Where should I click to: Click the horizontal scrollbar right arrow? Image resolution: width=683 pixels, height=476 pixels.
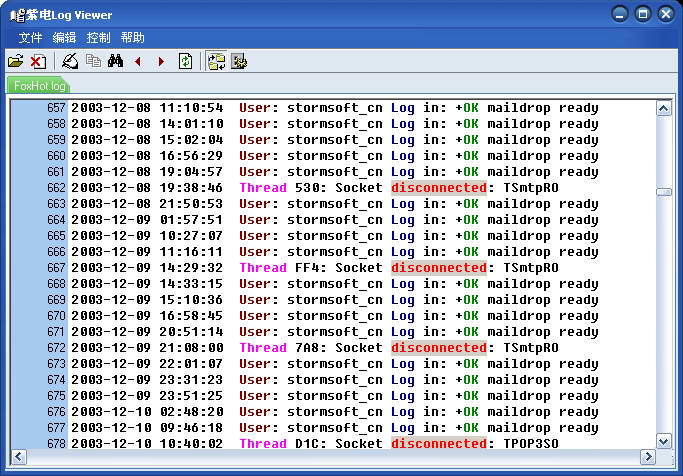[648, 457]
